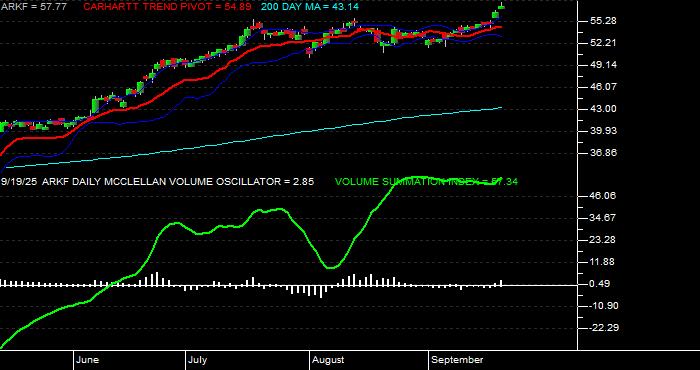The height and width of the screenshot is (370, 700).
Task: Click the 52.21 price axis value
Action: tap(604, 43)
